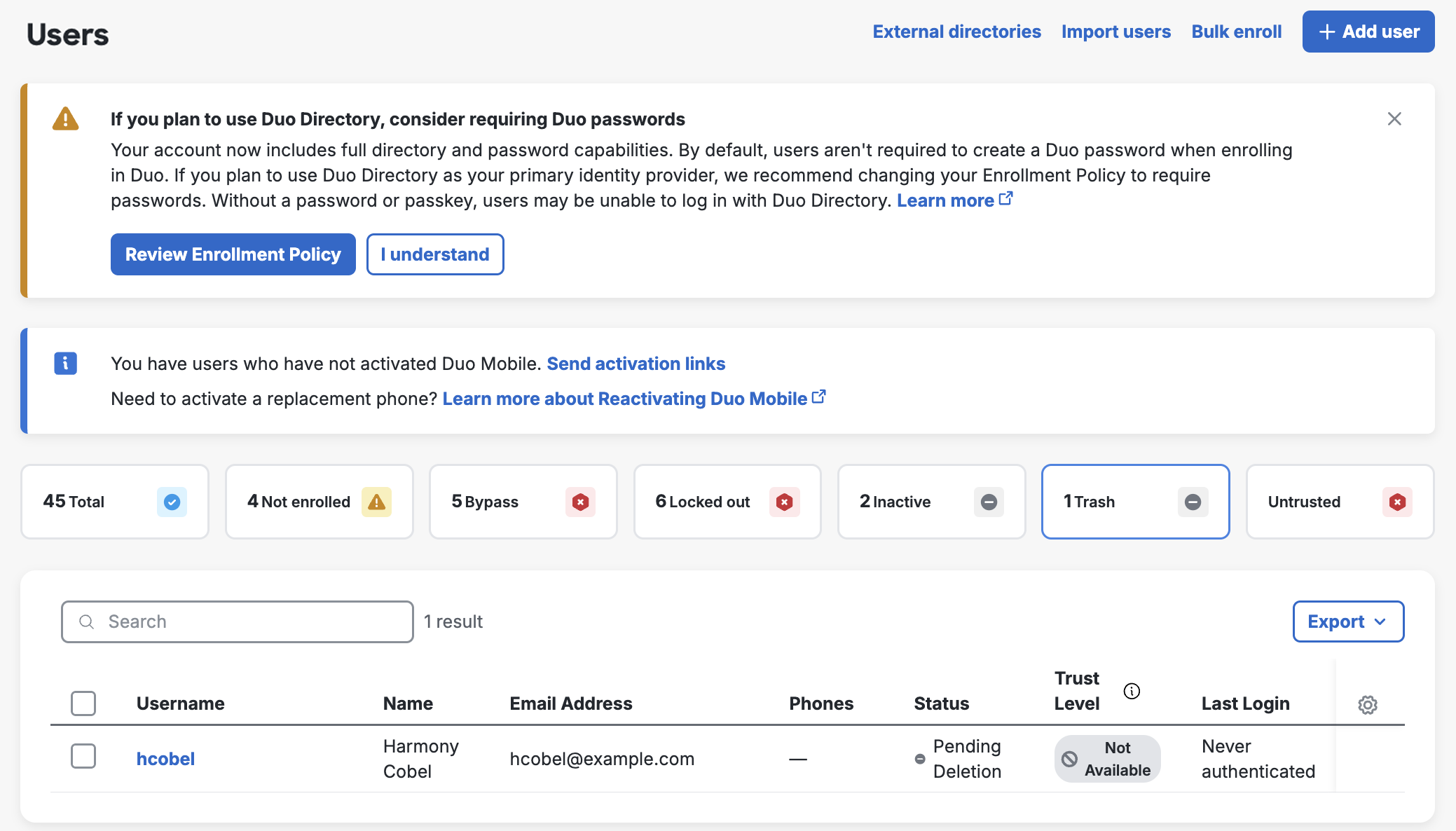The image size is (1456, 831).
Task: Show the 5 Bypass users
Action: (x=523, y=502)
